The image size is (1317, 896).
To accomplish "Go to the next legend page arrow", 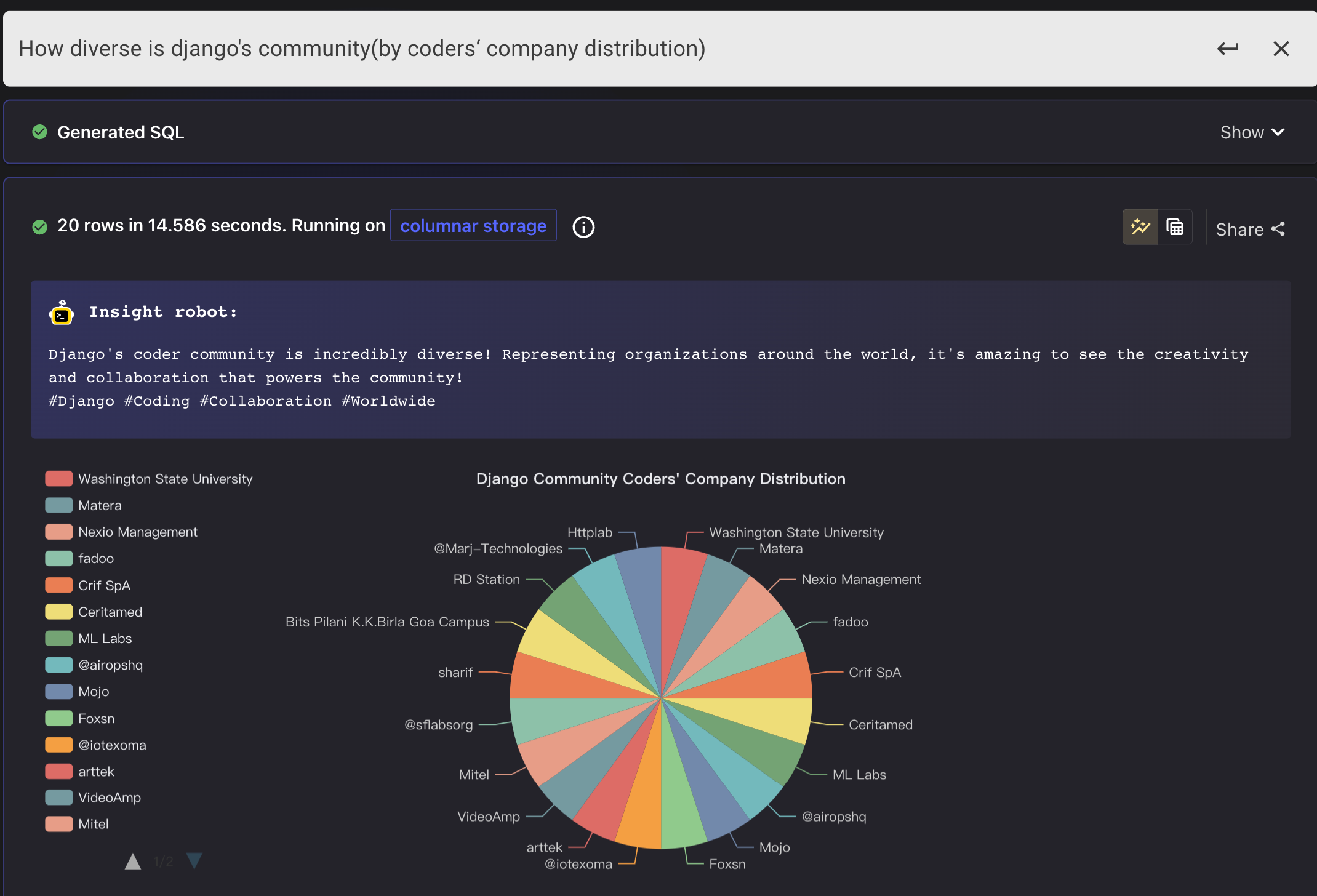I will (x=194, y=861).
